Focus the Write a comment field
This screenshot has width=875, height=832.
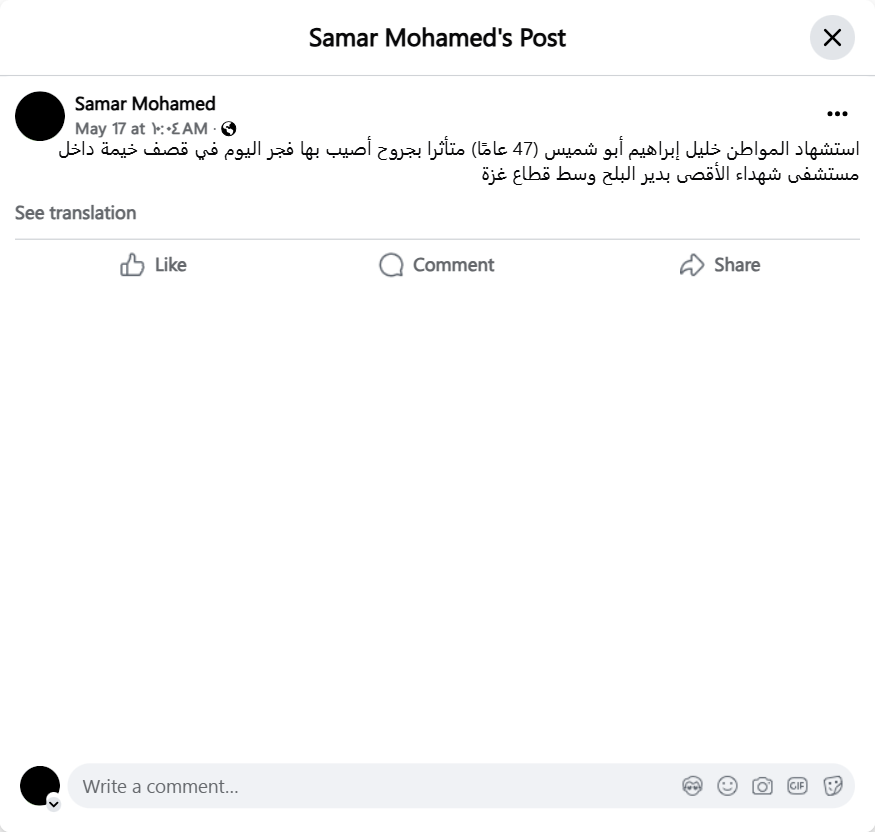click(x=370, y=786)
